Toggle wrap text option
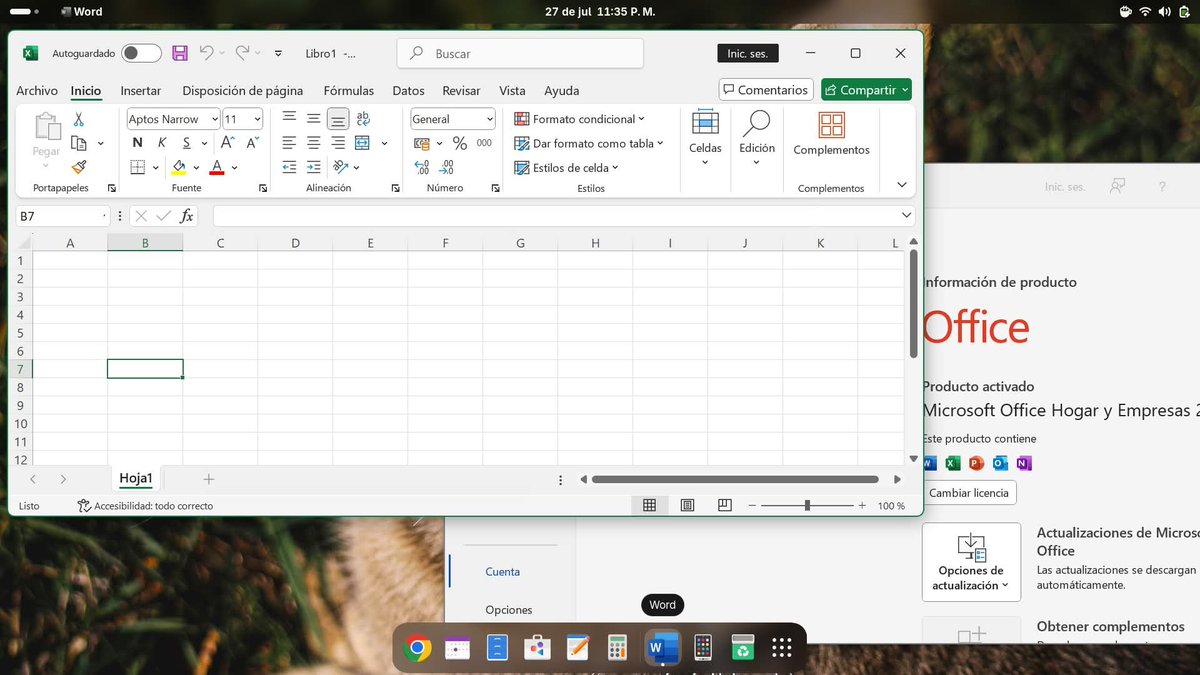The height and width of the screenshot is (675, 1200). (363, 119)
